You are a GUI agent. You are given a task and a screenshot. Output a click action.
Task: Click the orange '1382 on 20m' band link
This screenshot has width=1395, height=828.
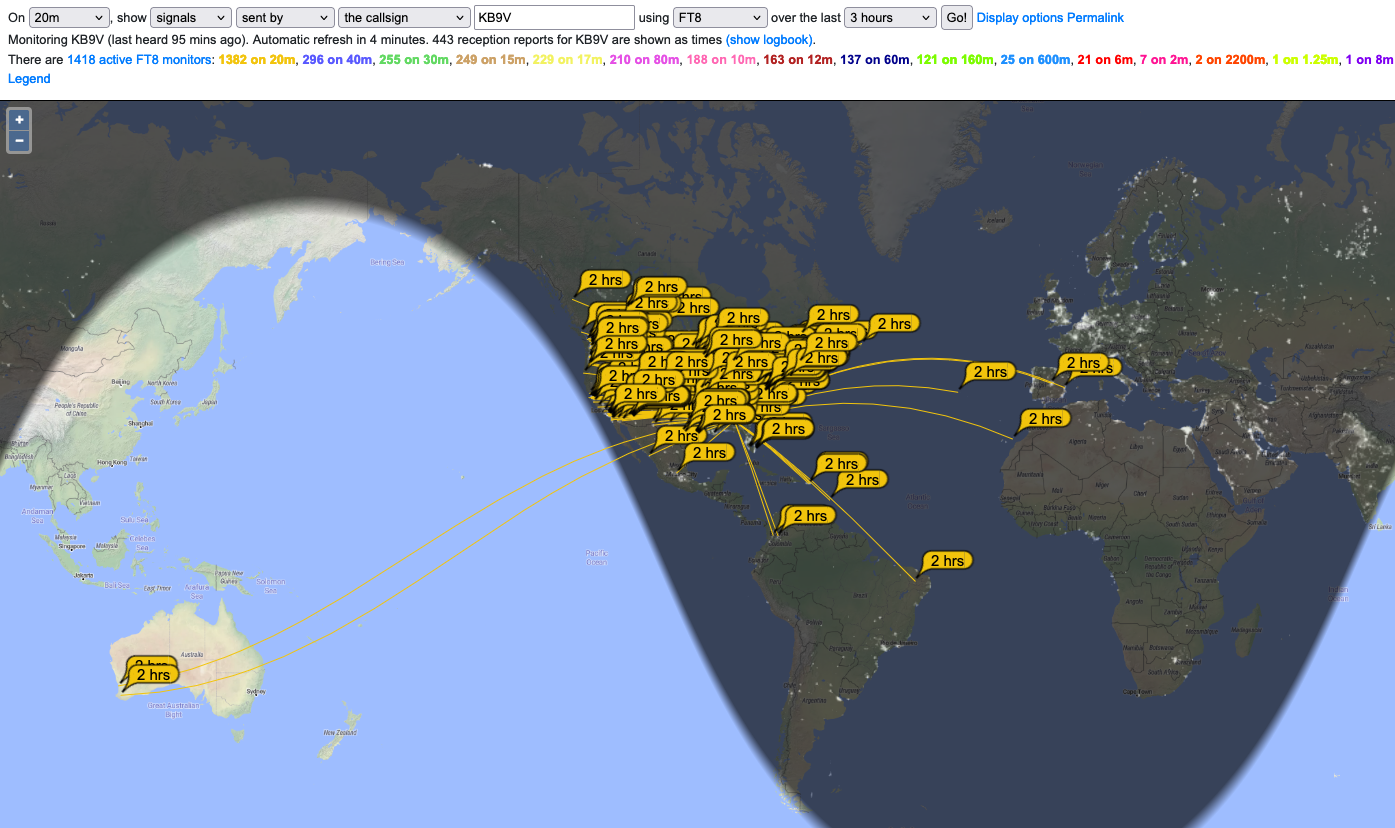(x=257, y=60)
